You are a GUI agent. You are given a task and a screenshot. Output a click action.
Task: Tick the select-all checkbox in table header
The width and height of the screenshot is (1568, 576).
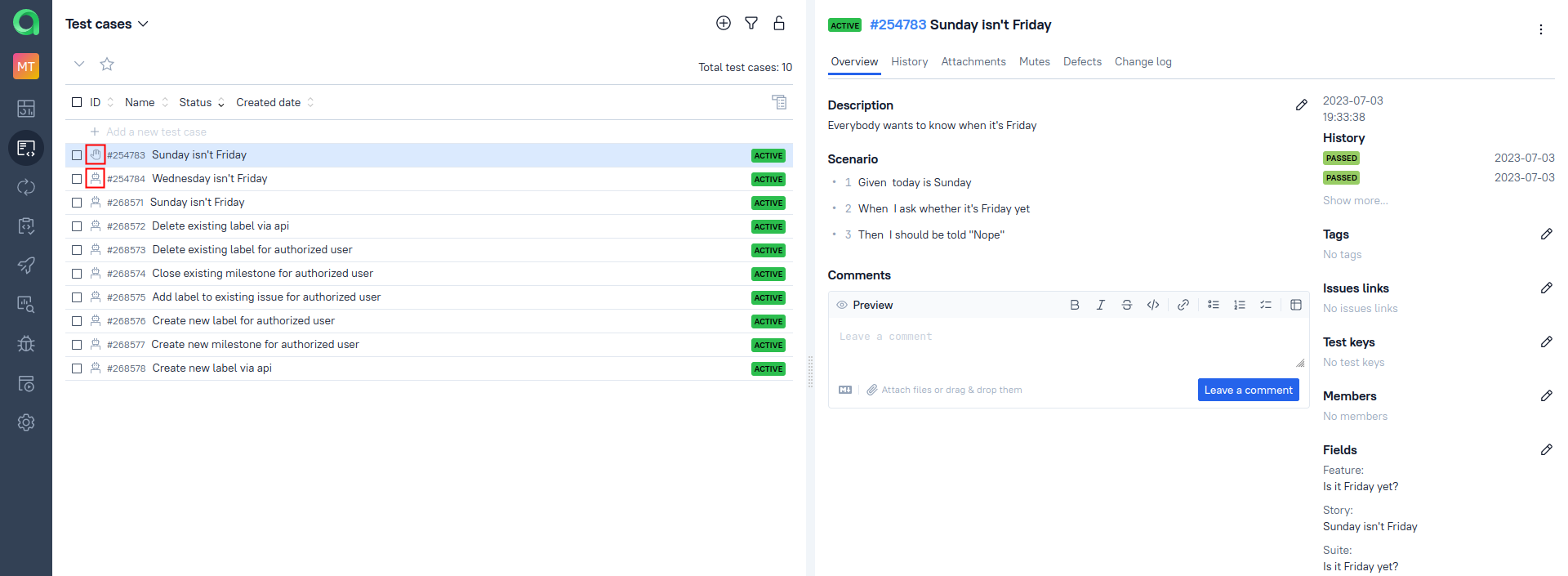(77, 102)
